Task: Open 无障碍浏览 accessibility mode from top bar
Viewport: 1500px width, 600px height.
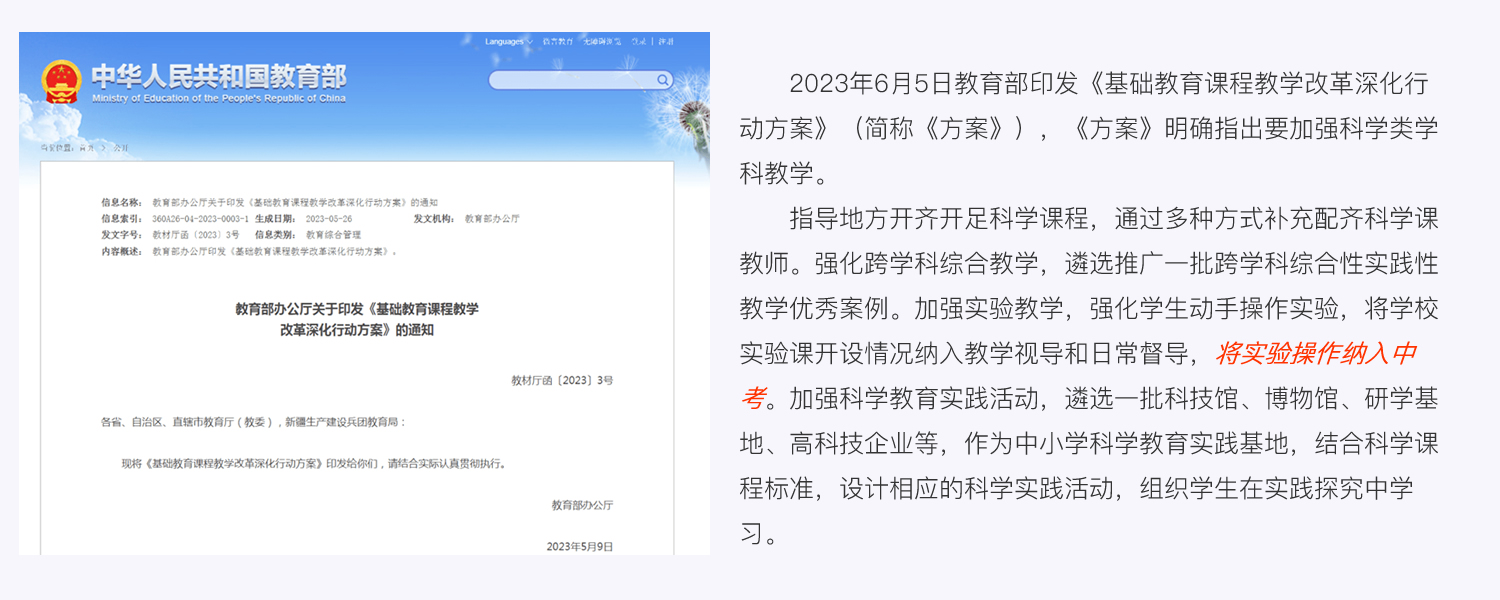Action: pos(602,42)
